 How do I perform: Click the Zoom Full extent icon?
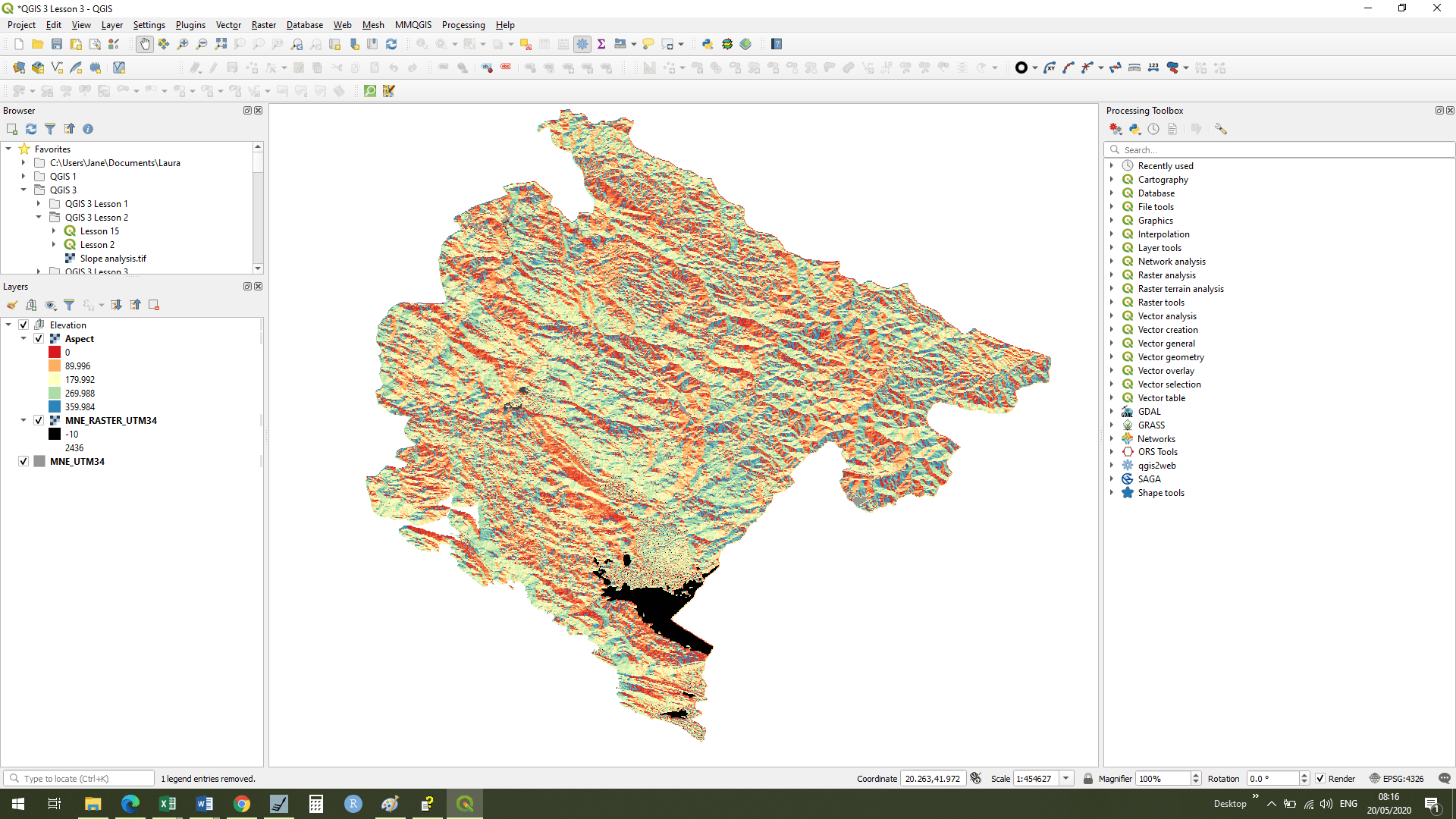[221, 44]
